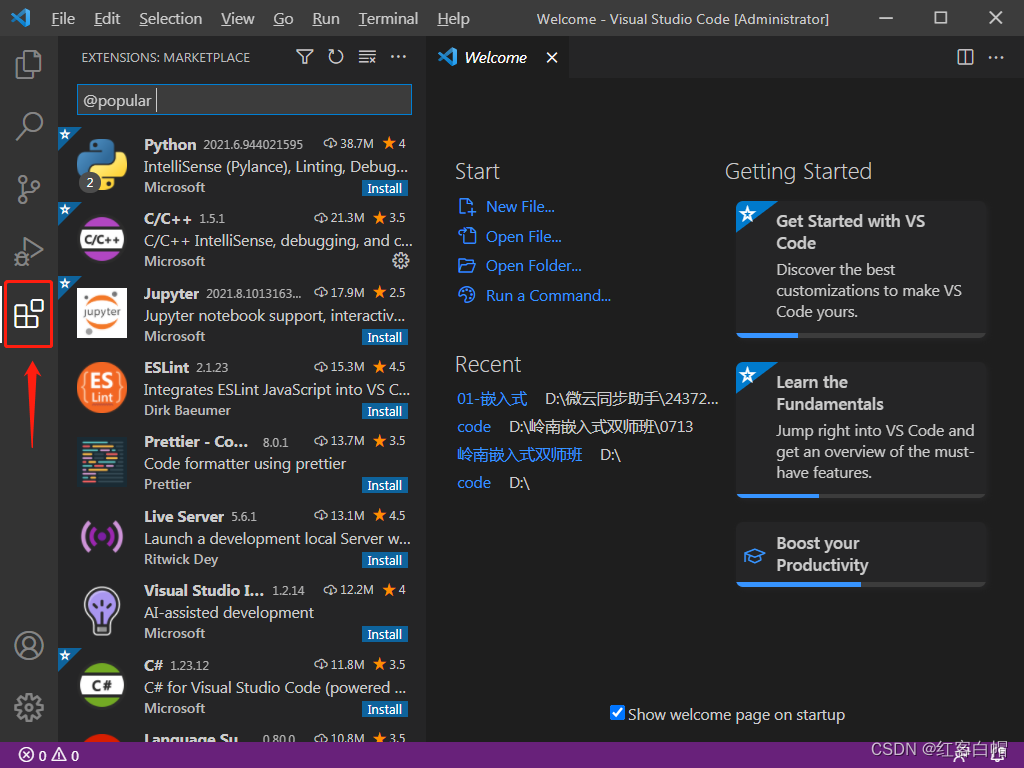Select the Welcome editor tab
This screenshot has height=768, width=1024.
[x=498, y=57]
